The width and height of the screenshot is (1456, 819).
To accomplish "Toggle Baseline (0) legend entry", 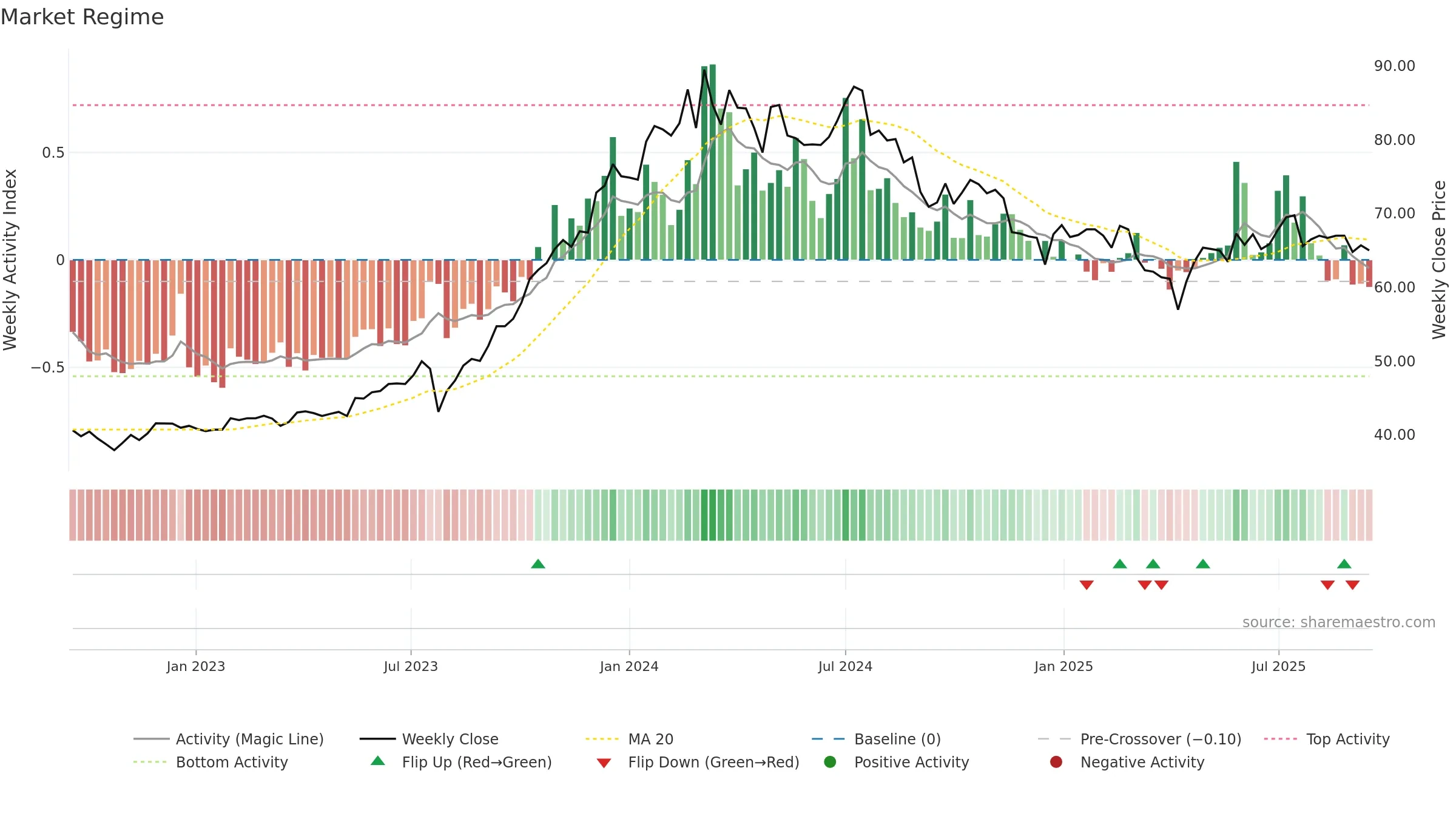I will tap(876, 739).
